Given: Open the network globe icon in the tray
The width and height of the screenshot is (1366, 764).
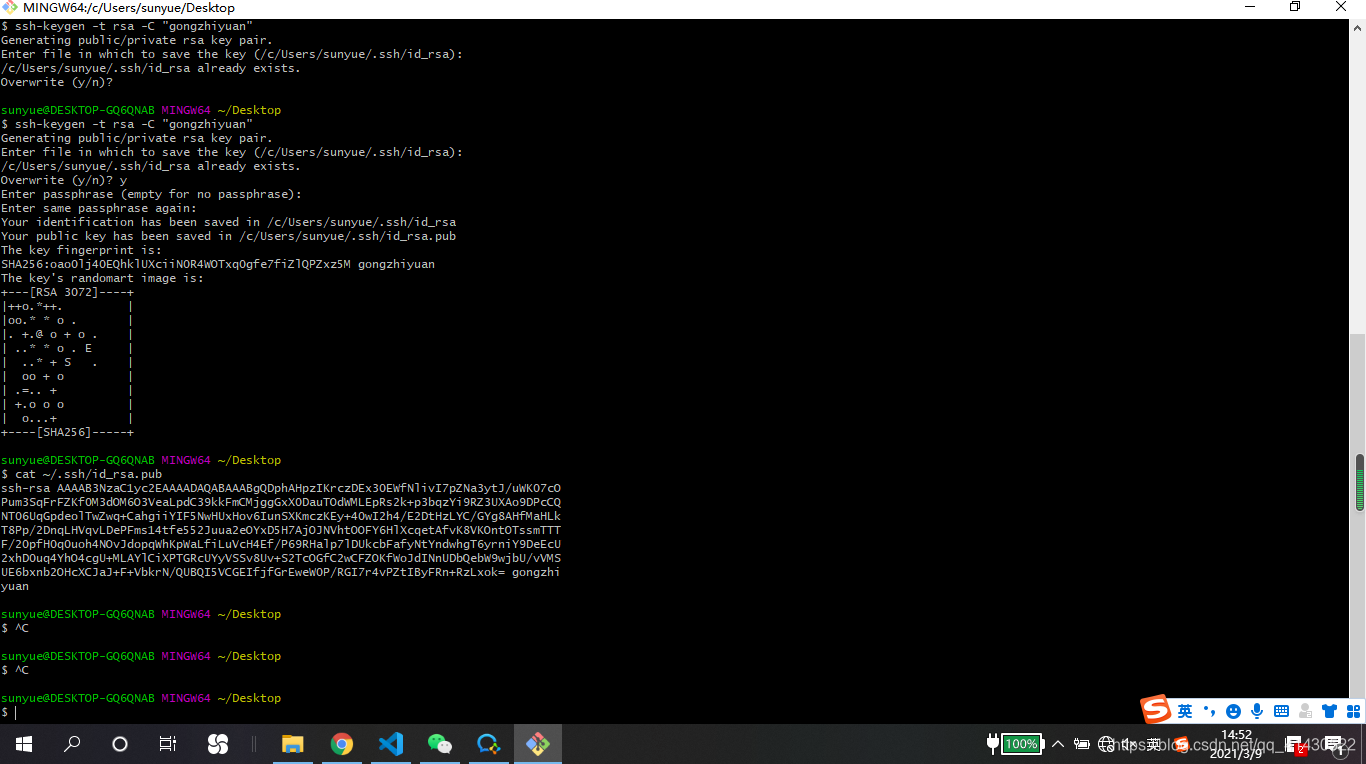Looking at the screenshot, I should point(1106,744).
